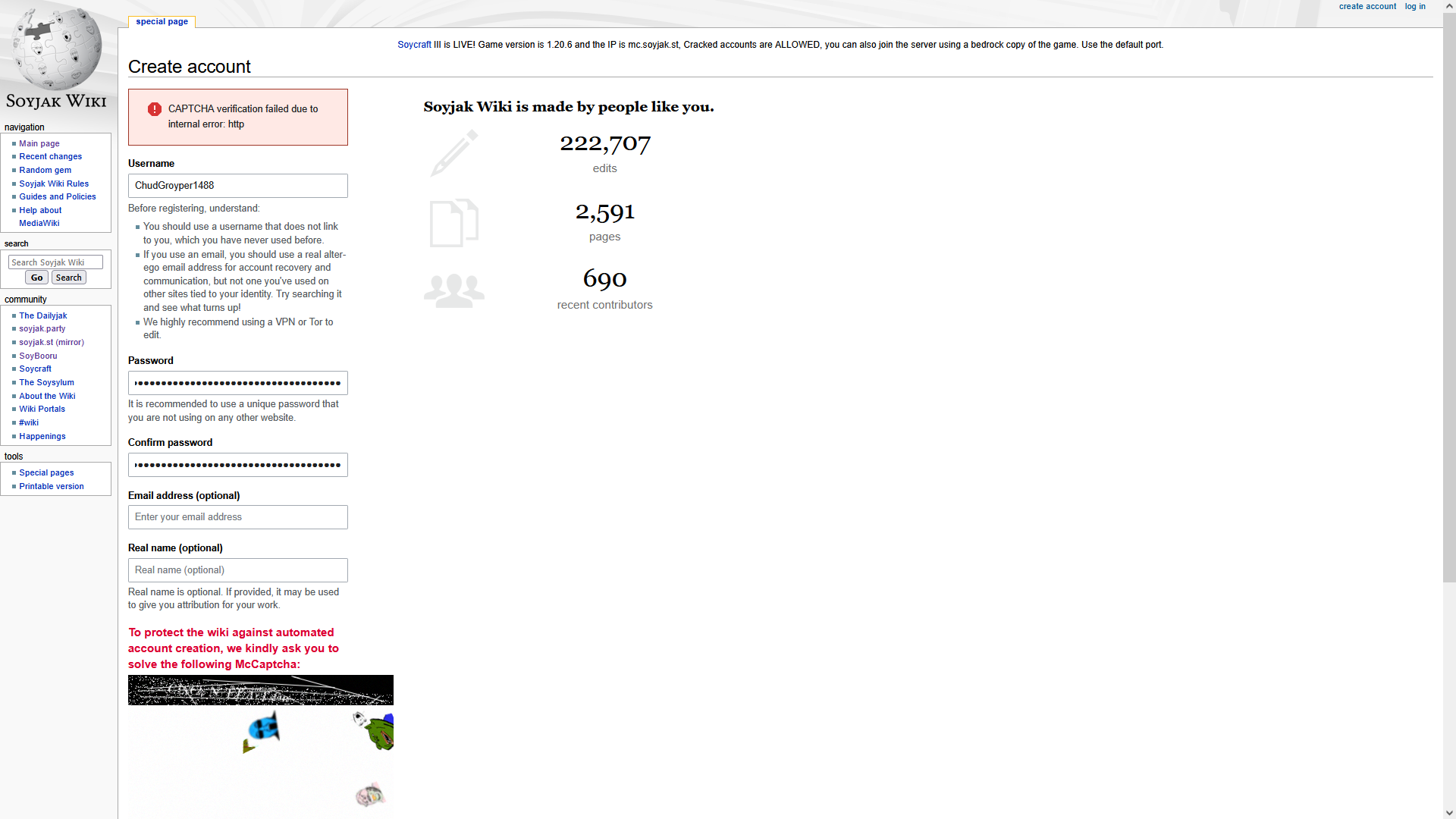Click the Email address field
The width and height of the screenshot is (1456, 819).
pos(237,517)
